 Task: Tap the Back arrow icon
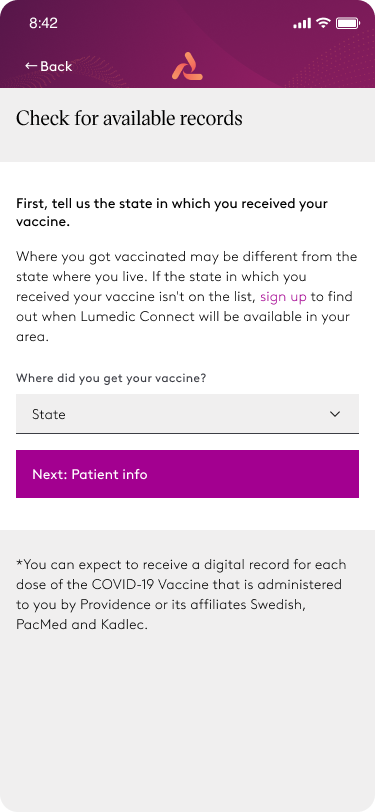point(31,66)
